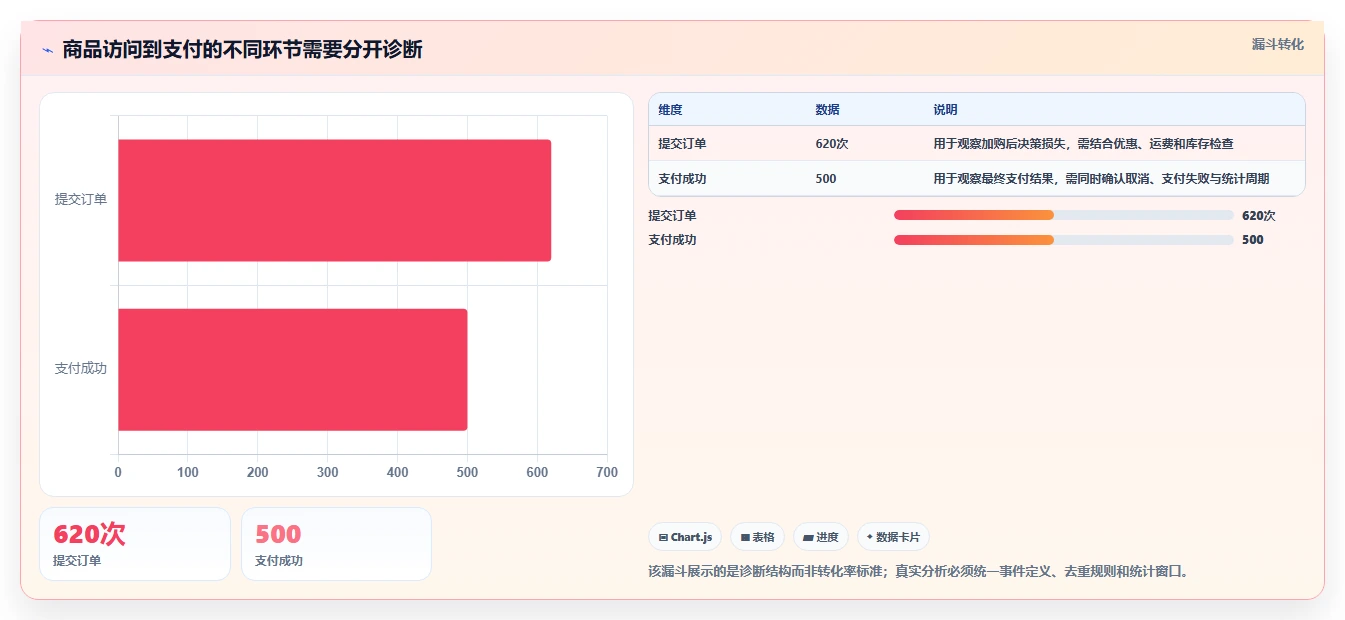Click the Chart.js tag chip

pos(685,537)
